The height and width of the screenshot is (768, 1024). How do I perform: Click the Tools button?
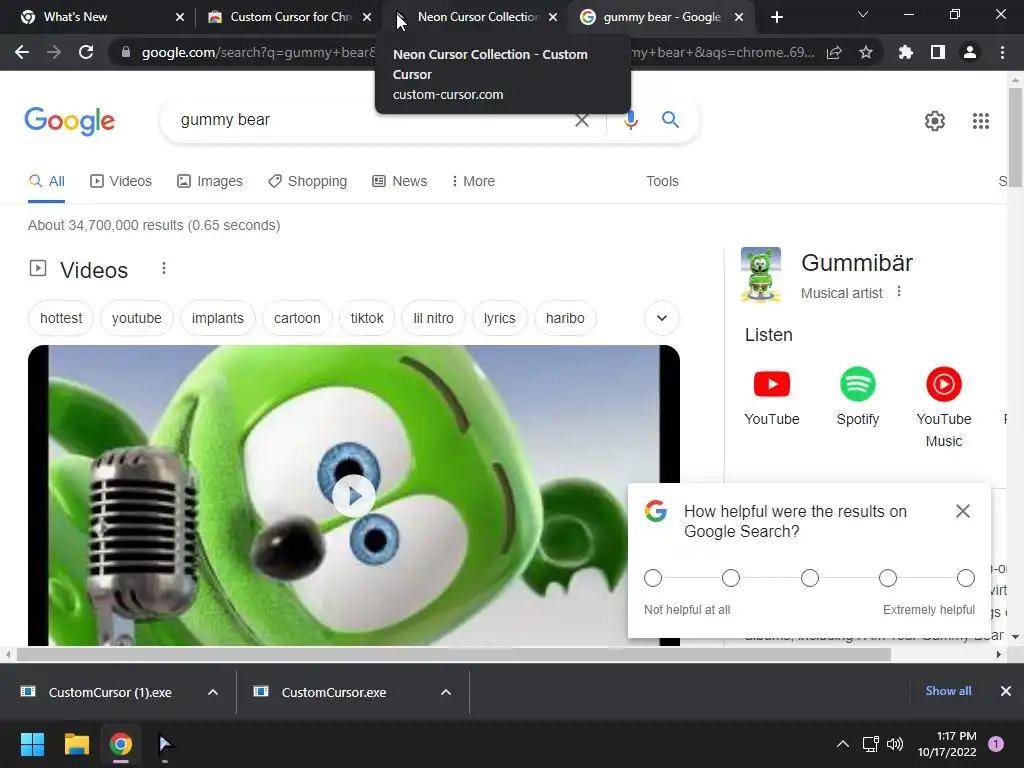[662, 181]
